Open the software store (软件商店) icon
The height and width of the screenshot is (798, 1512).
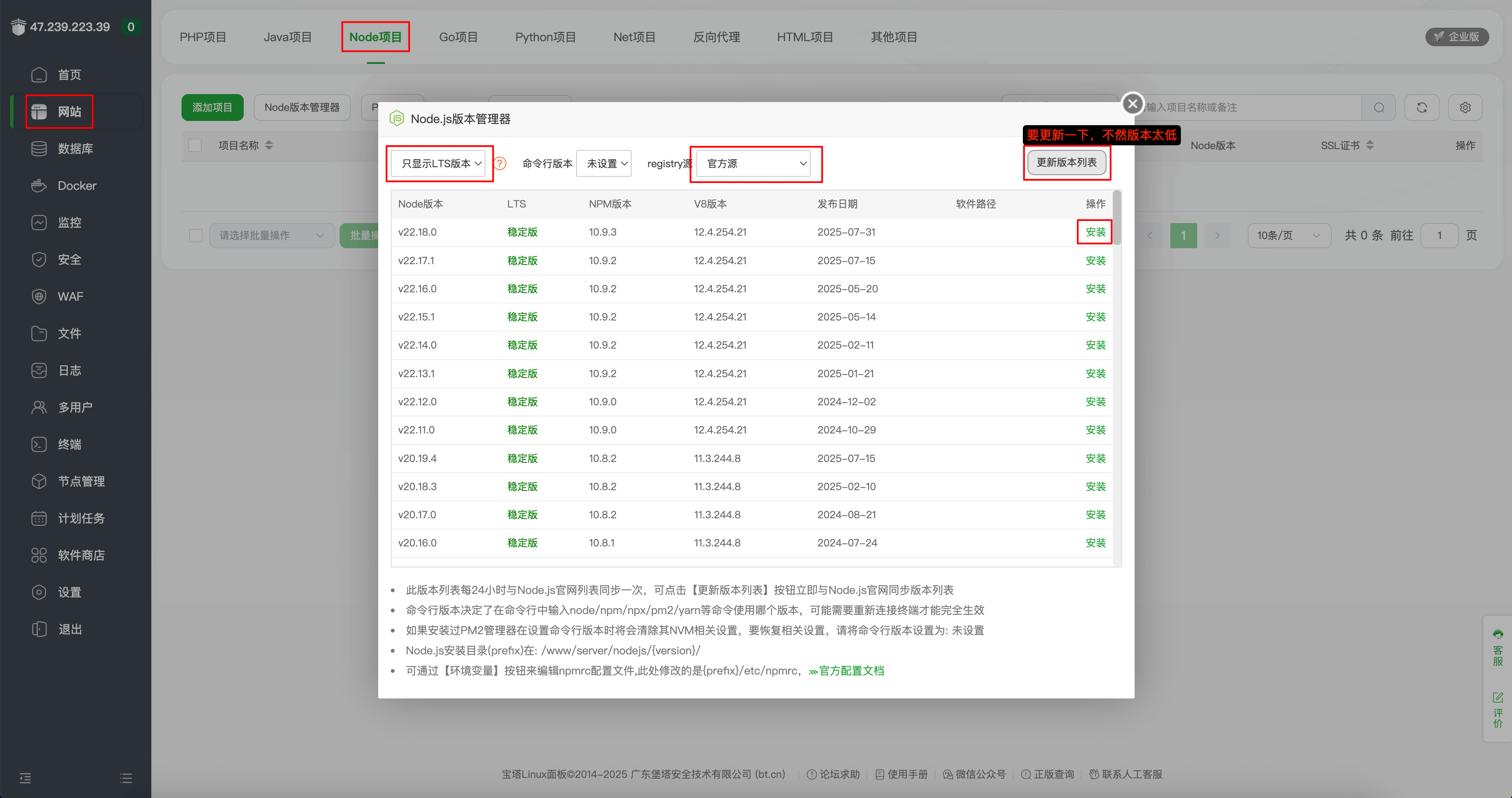39,555
